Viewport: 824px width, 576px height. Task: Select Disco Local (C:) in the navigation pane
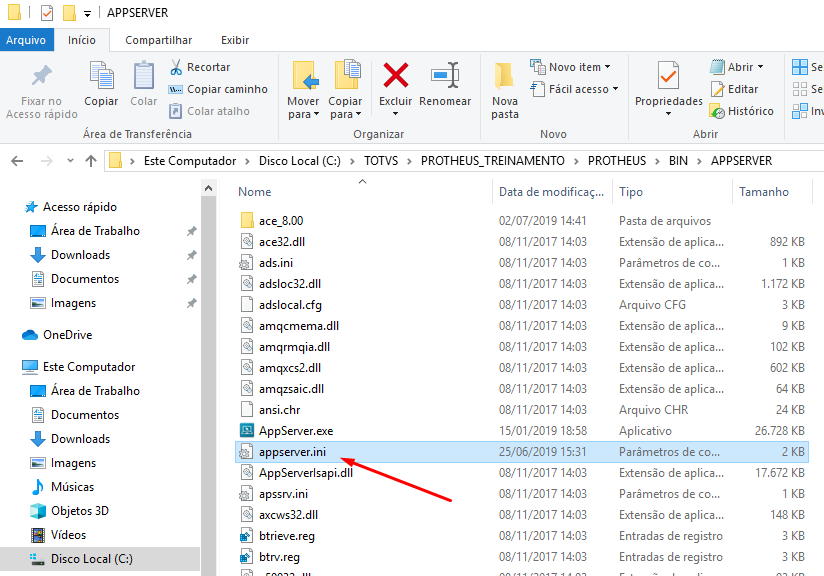point(91,559)
